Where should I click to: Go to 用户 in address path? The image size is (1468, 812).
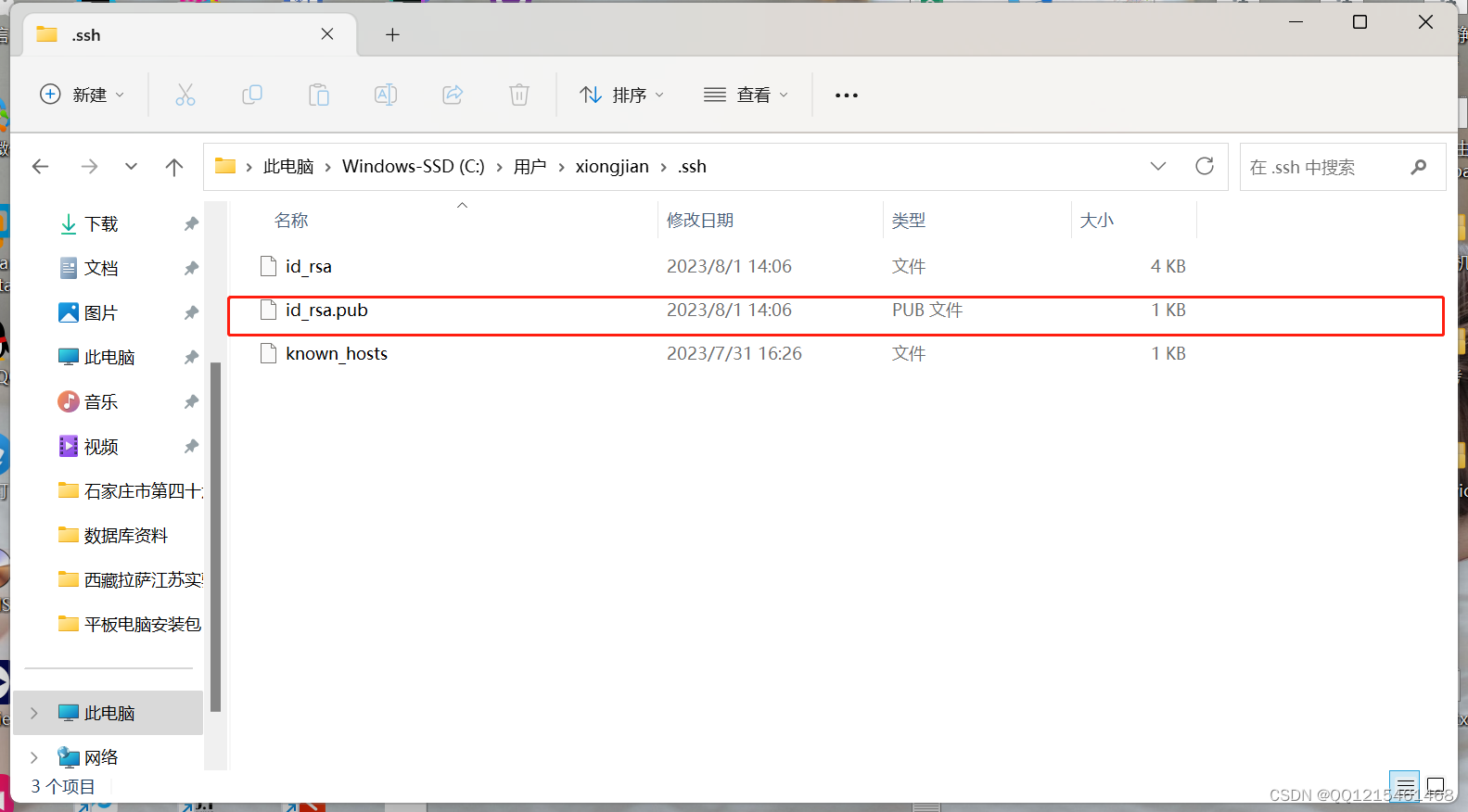pos(530,167)
